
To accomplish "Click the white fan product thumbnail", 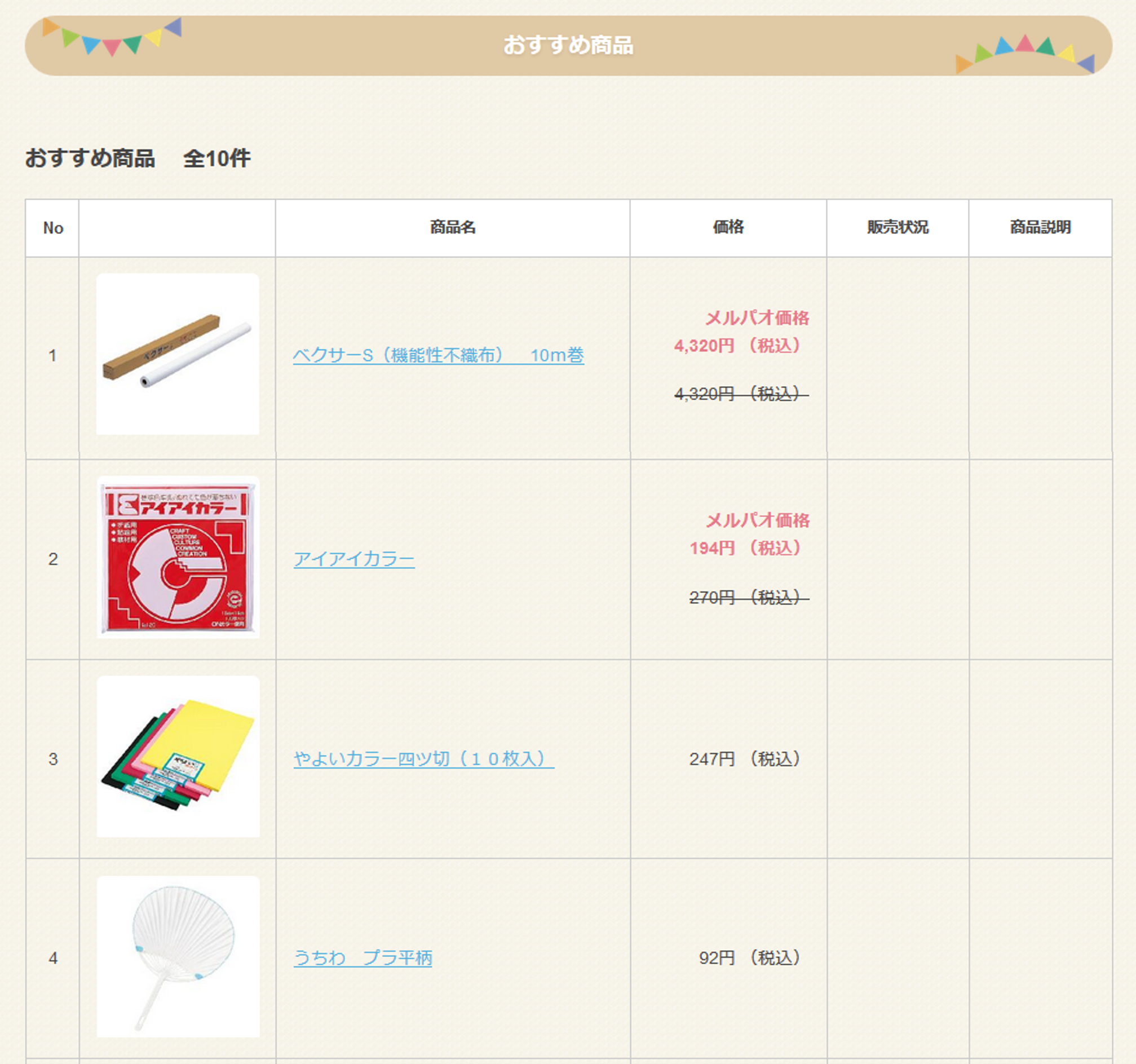I will [178, 956].
